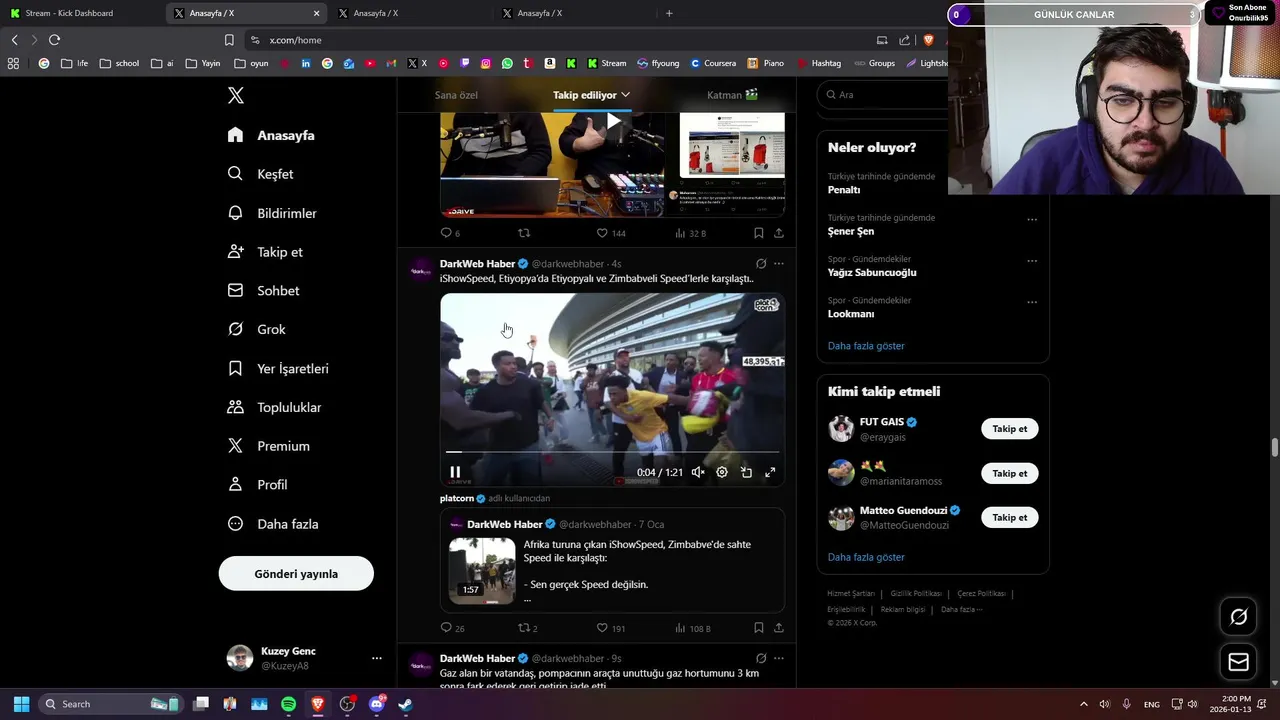Bookmark the iShowSpeed post with 191 likes

[758, 628]
